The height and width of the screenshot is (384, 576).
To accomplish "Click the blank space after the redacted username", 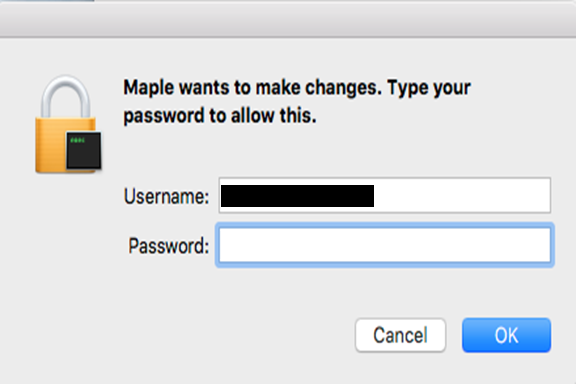I will [x=461, y=195].
